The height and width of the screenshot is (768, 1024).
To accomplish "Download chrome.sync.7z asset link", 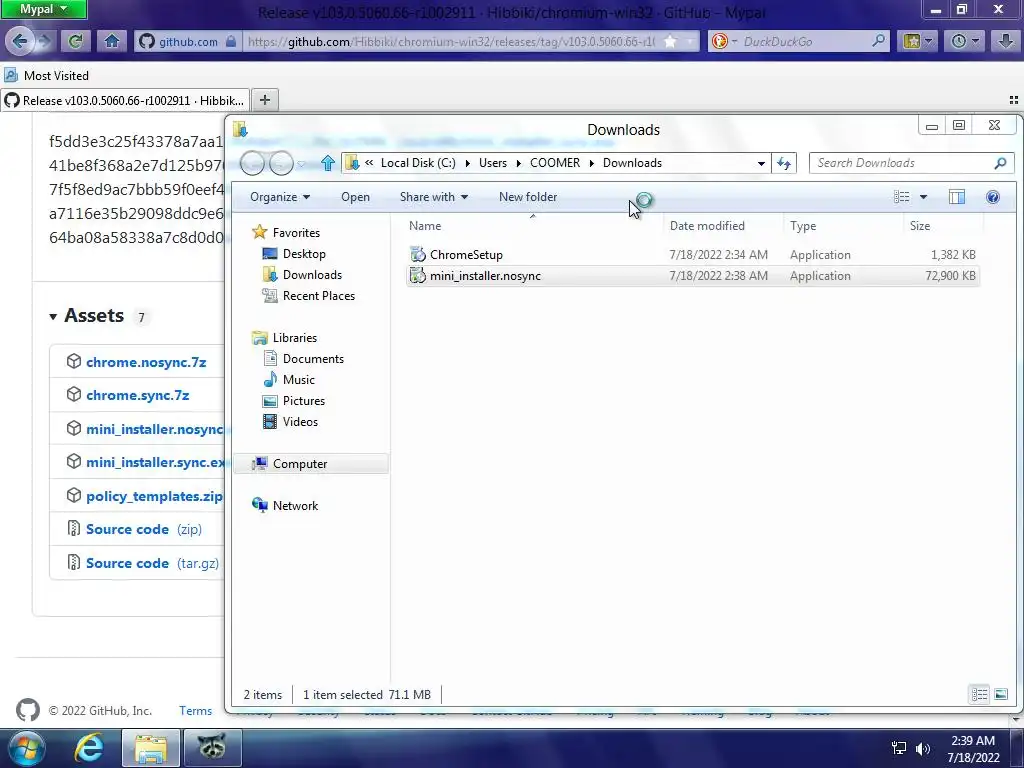I will tap(138, 395).
